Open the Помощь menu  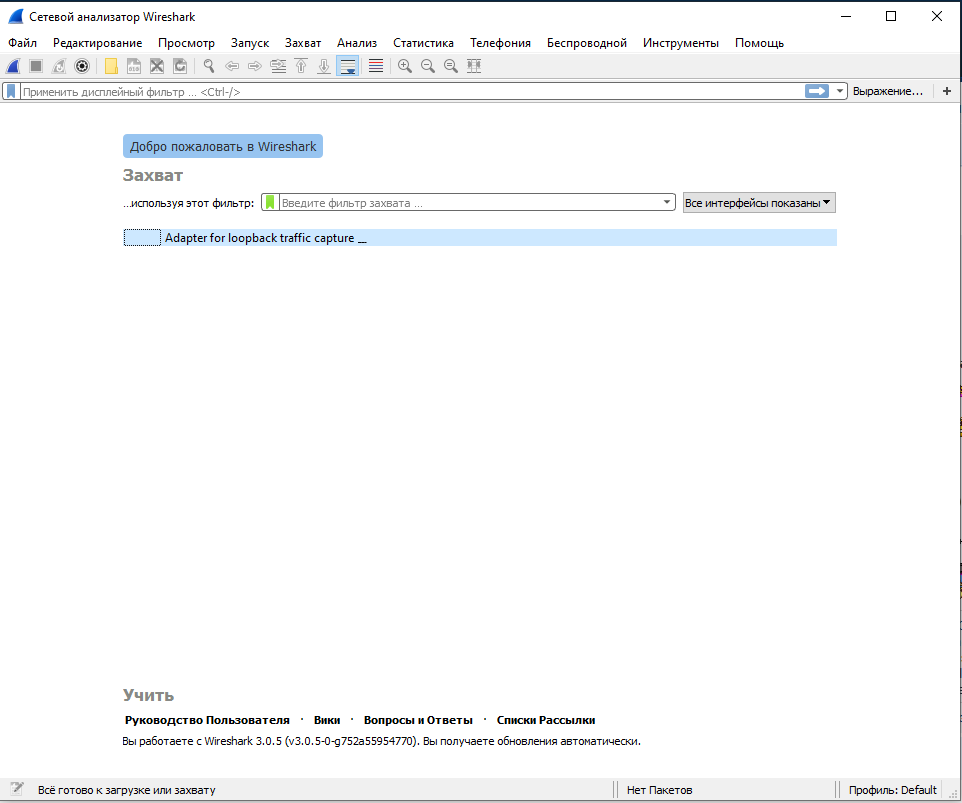(760, 43)
